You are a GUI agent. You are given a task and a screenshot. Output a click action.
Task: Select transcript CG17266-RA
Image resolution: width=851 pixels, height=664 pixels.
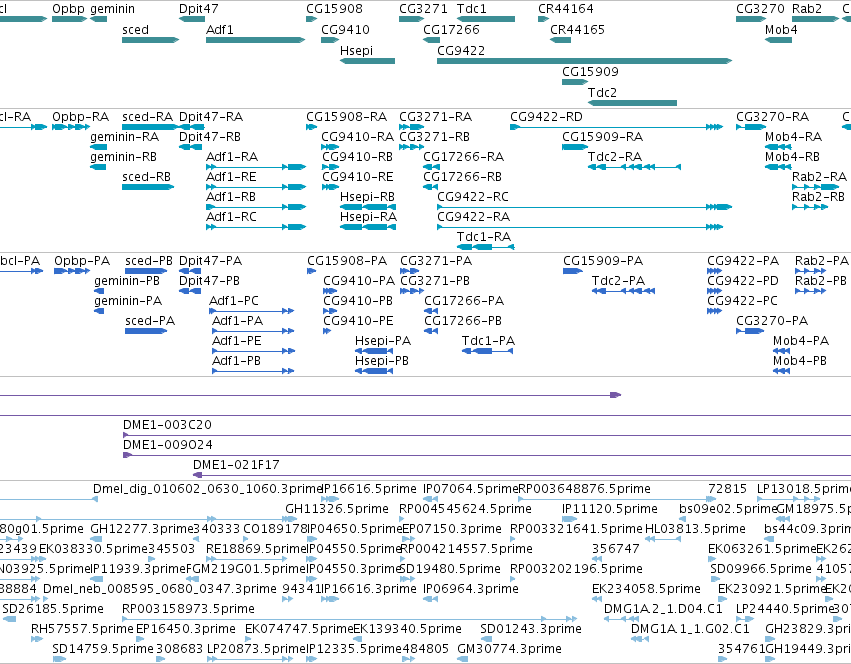pyautogui.click(x=431, y=167)
